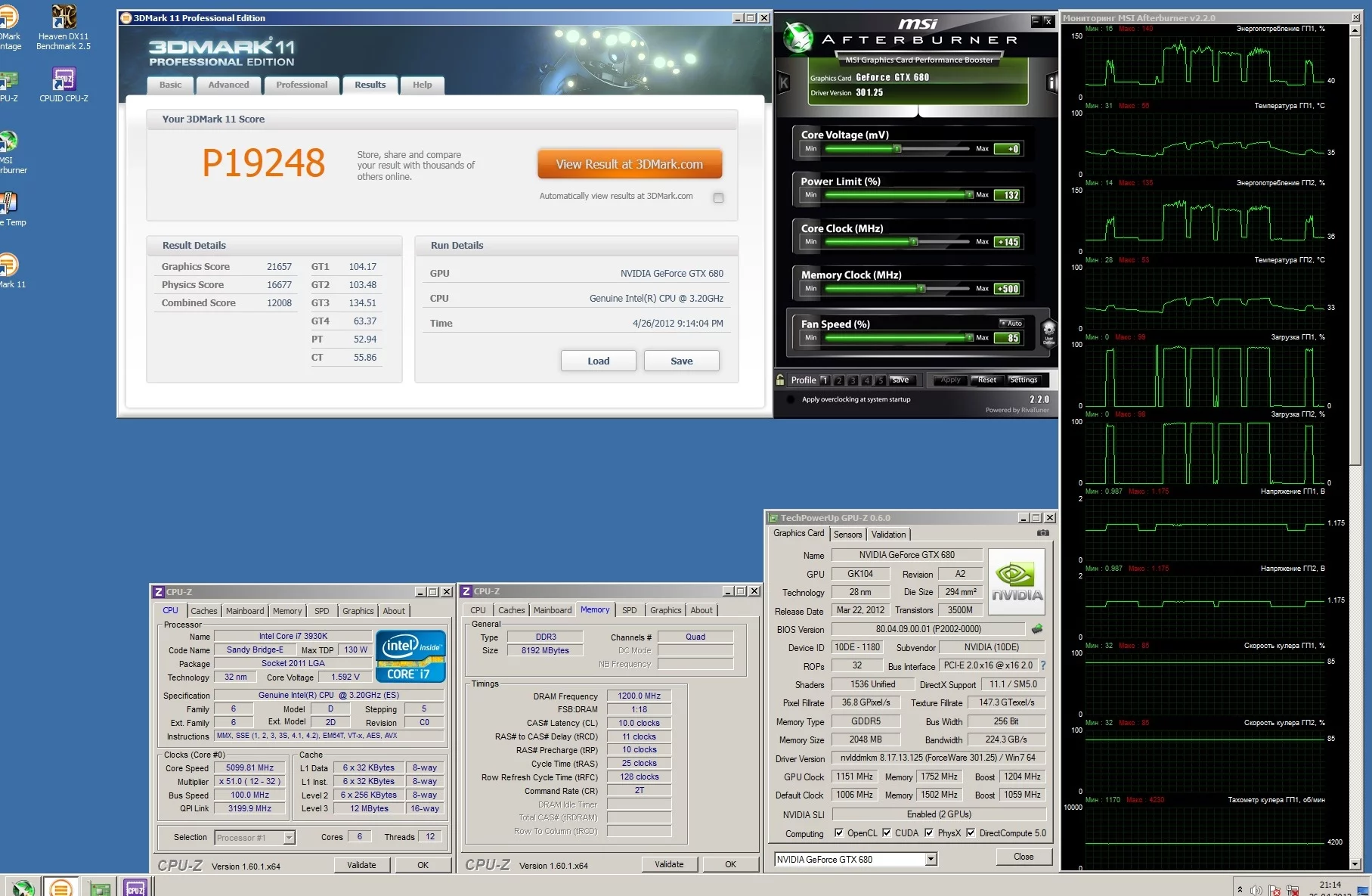
Task: Click the Power Limit 132 value field
Action: 1007,195
